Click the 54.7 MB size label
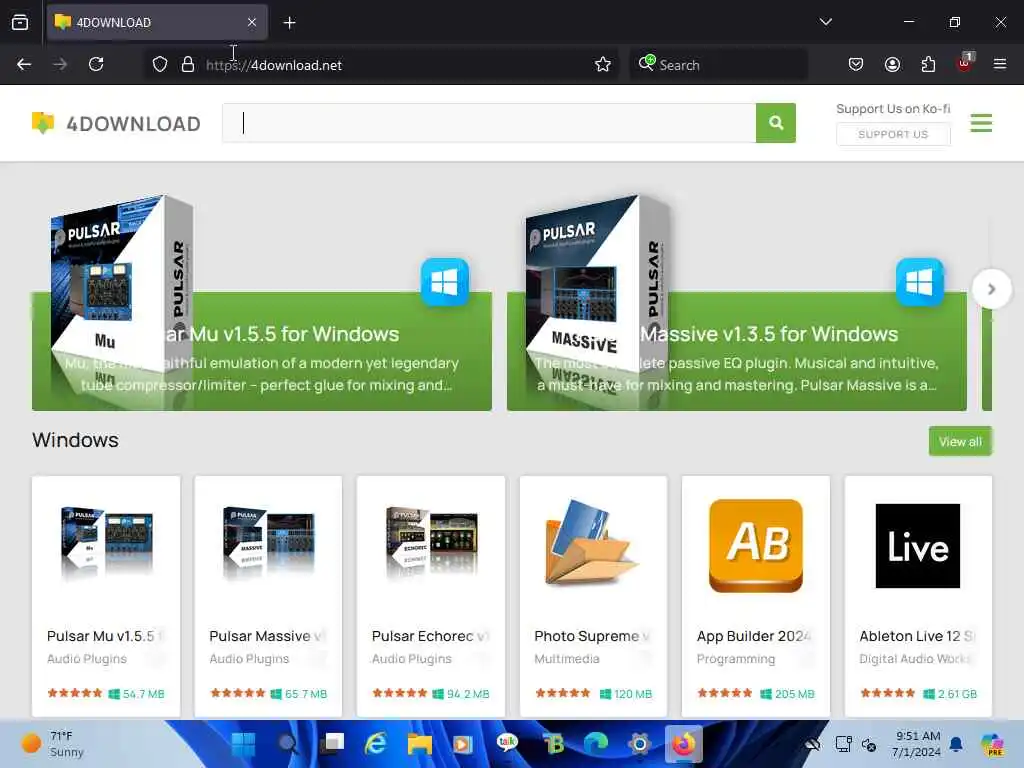The image size is (1024, 768). (143, 694)
